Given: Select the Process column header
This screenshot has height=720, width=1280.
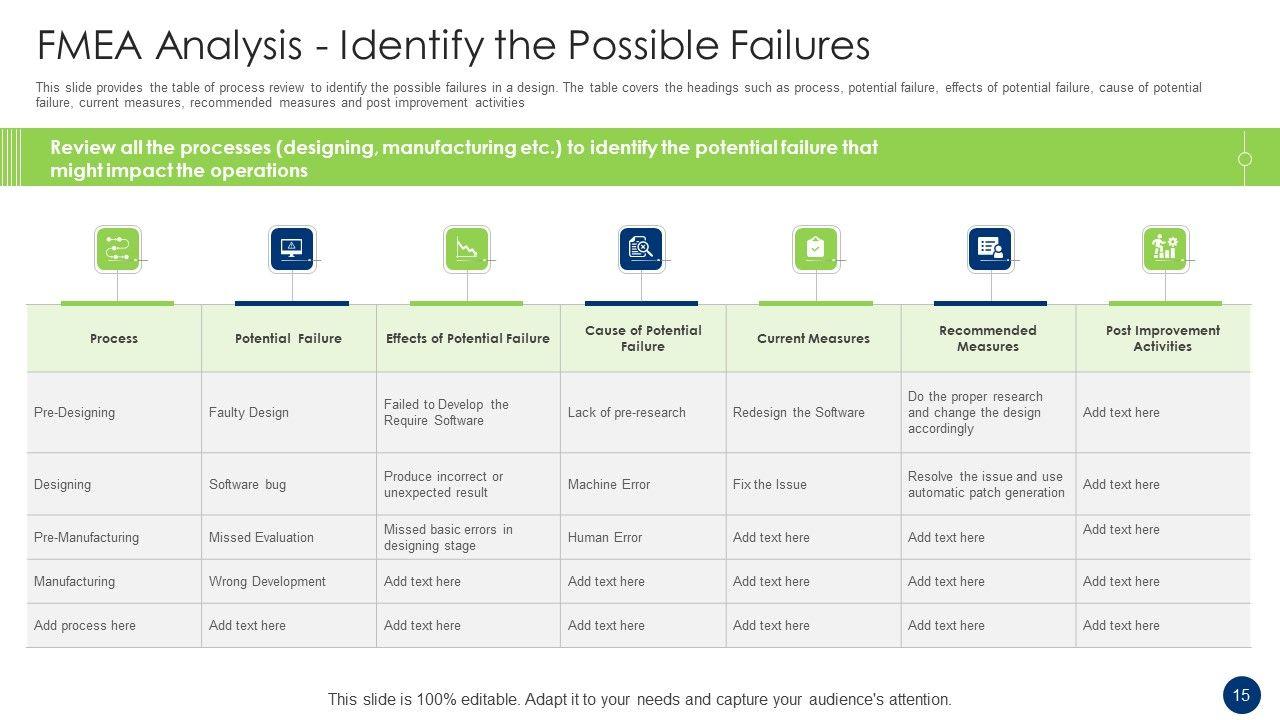Looking at the screenshot, I should pyautogui.click(x=114, y=339).
